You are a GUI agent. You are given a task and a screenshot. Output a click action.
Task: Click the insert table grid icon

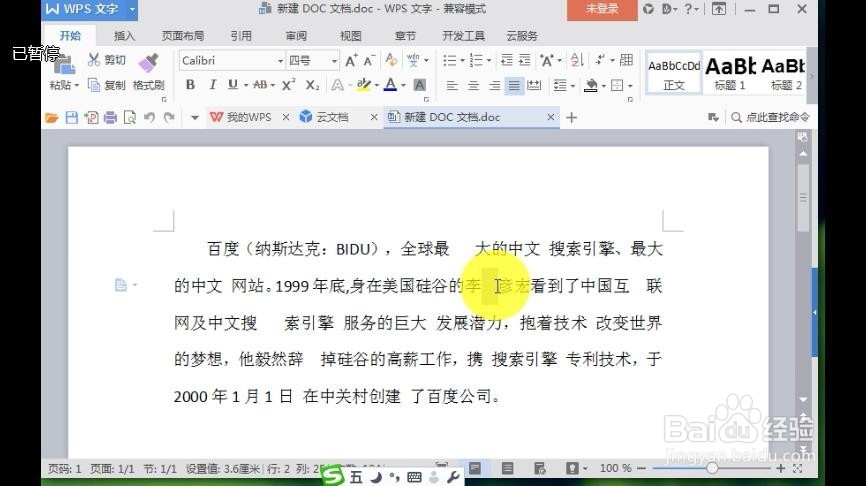point(626,60)
